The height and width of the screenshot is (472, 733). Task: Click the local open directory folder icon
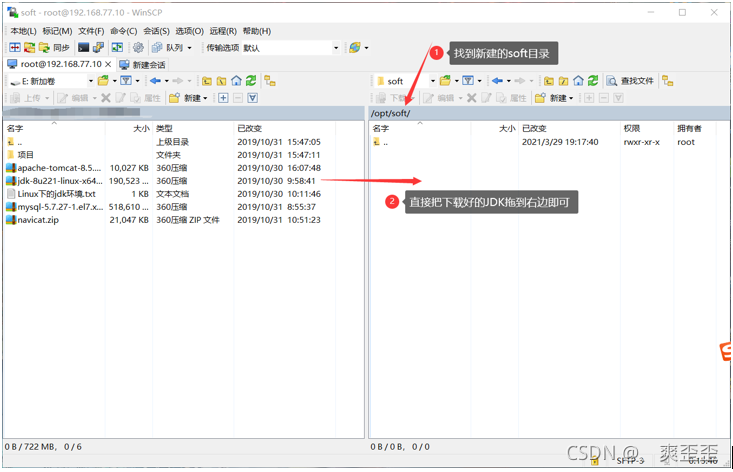pyautogui.click(x=103, y=81)
